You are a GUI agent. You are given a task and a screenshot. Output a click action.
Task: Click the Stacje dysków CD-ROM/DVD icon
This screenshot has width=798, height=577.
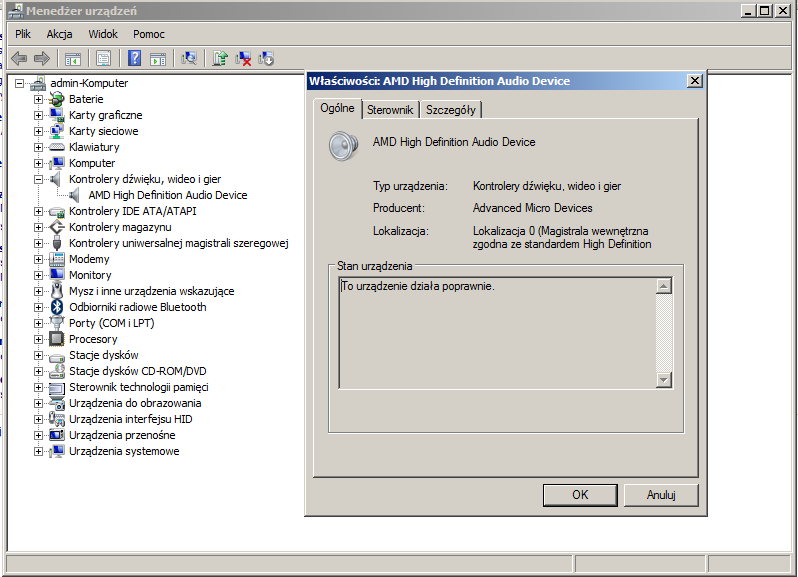click(56, 371)
